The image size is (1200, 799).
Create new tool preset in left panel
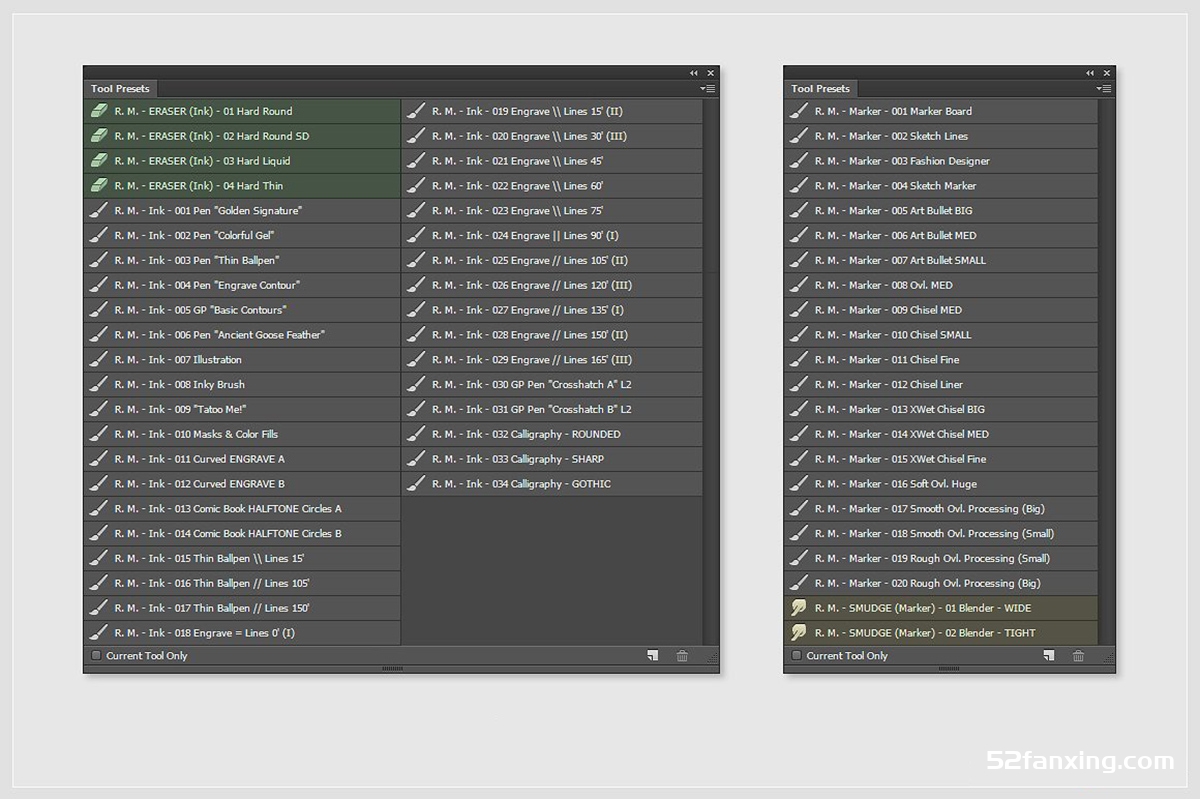pyautogui.click(x=652, y=656)
